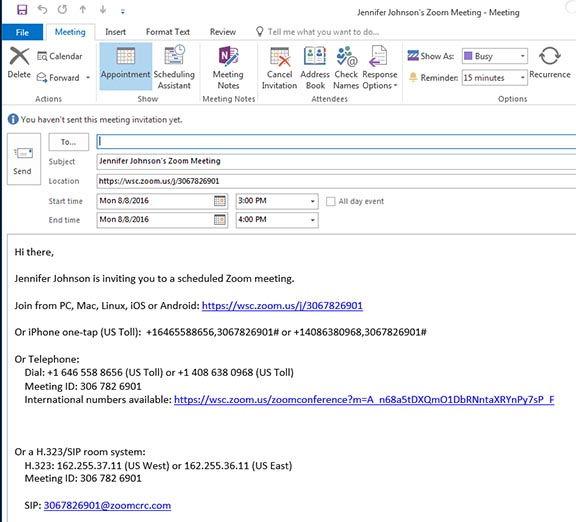Click the 'Hi there,' line in the message body
This screenshot has height=522, width=576.
pos(34,252)
